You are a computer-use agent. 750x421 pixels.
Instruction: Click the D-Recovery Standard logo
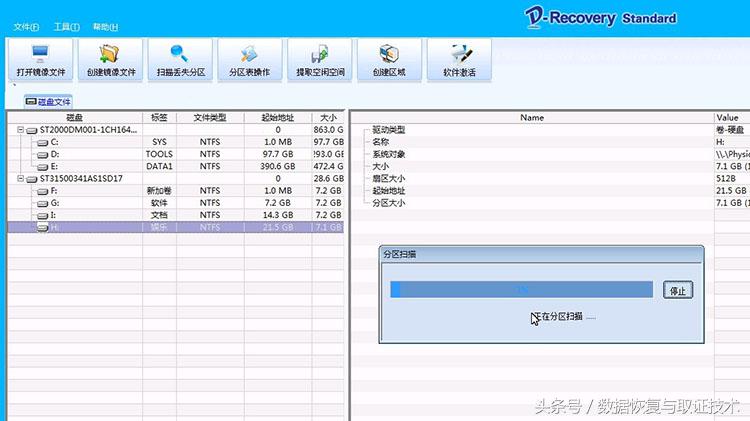pos(600,18)
